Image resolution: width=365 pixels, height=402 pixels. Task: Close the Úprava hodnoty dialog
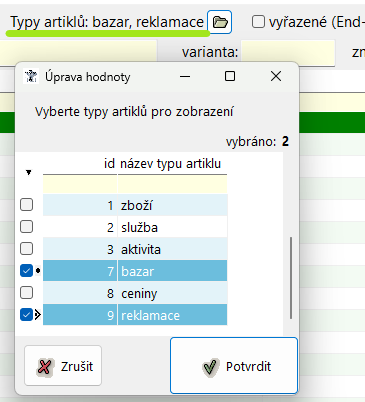pos(276,76)
